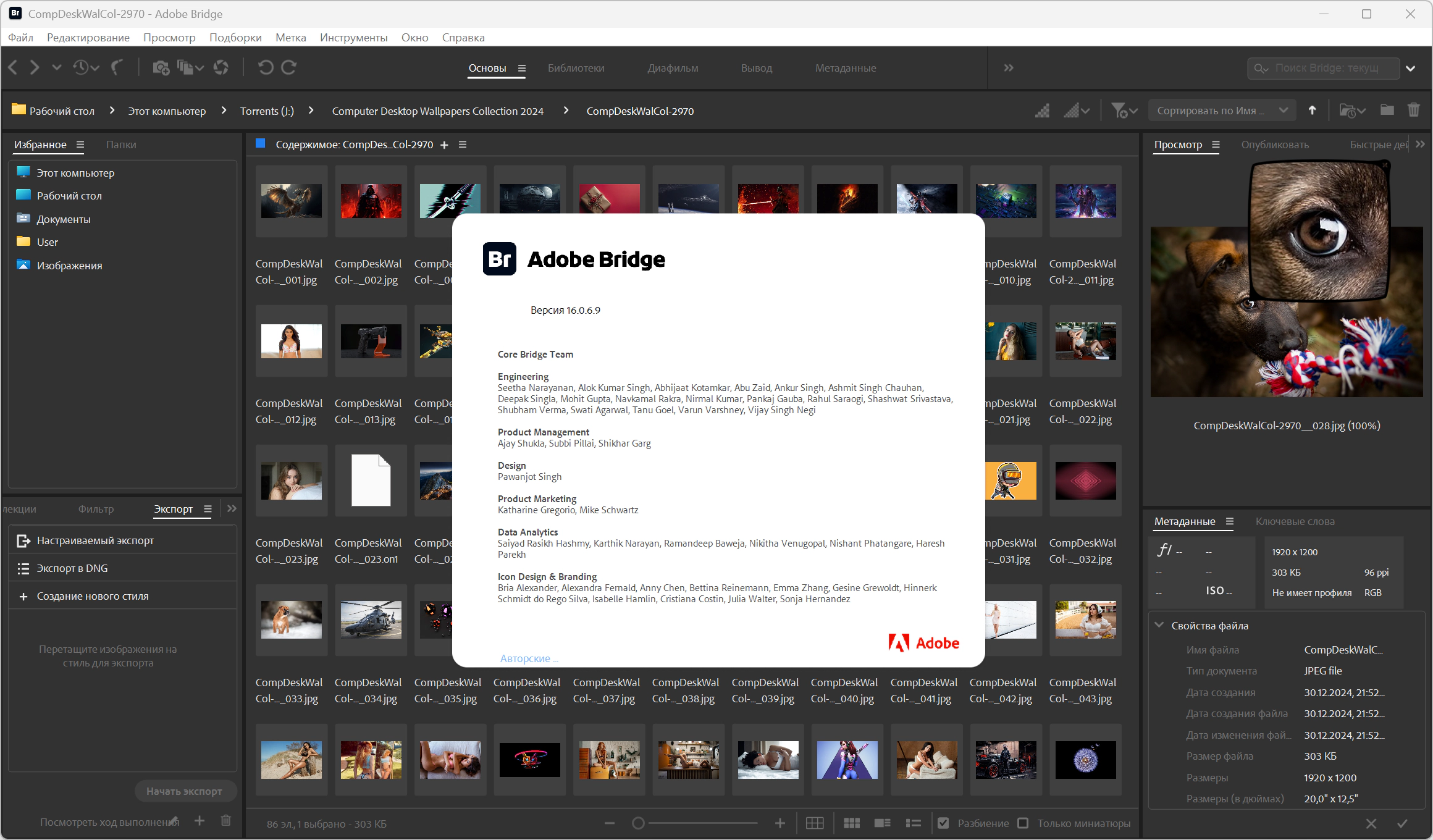Click the minus icon by the thumbnail slider
Screen dimensions: 1433x840
(610, 823)
